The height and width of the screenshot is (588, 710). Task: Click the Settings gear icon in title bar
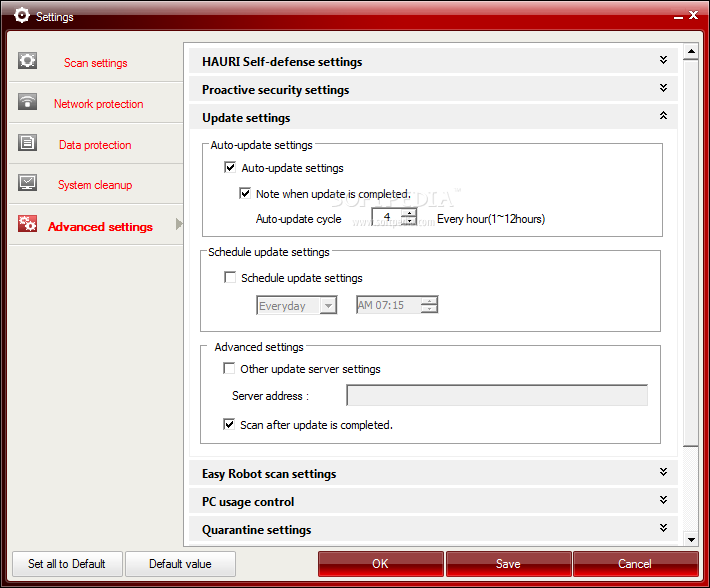pos(21,15)
